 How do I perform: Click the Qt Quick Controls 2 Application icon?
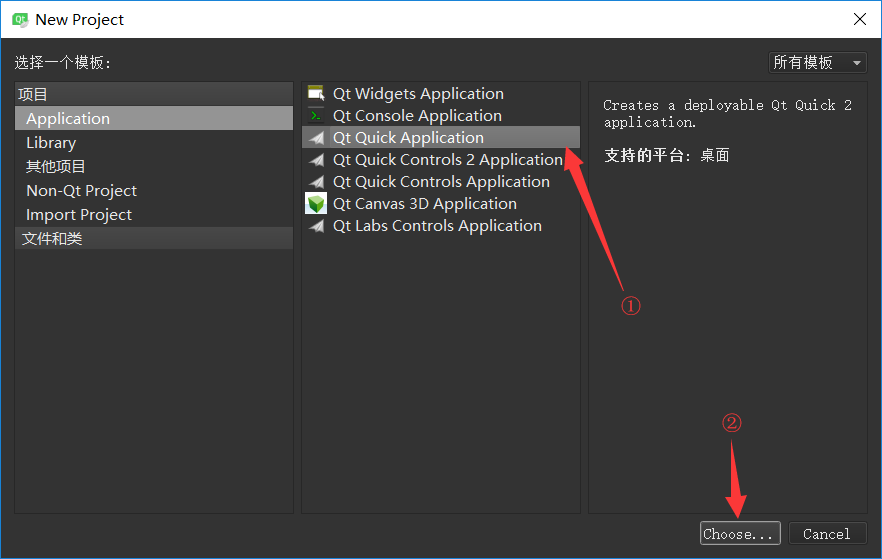pos(317,160)
